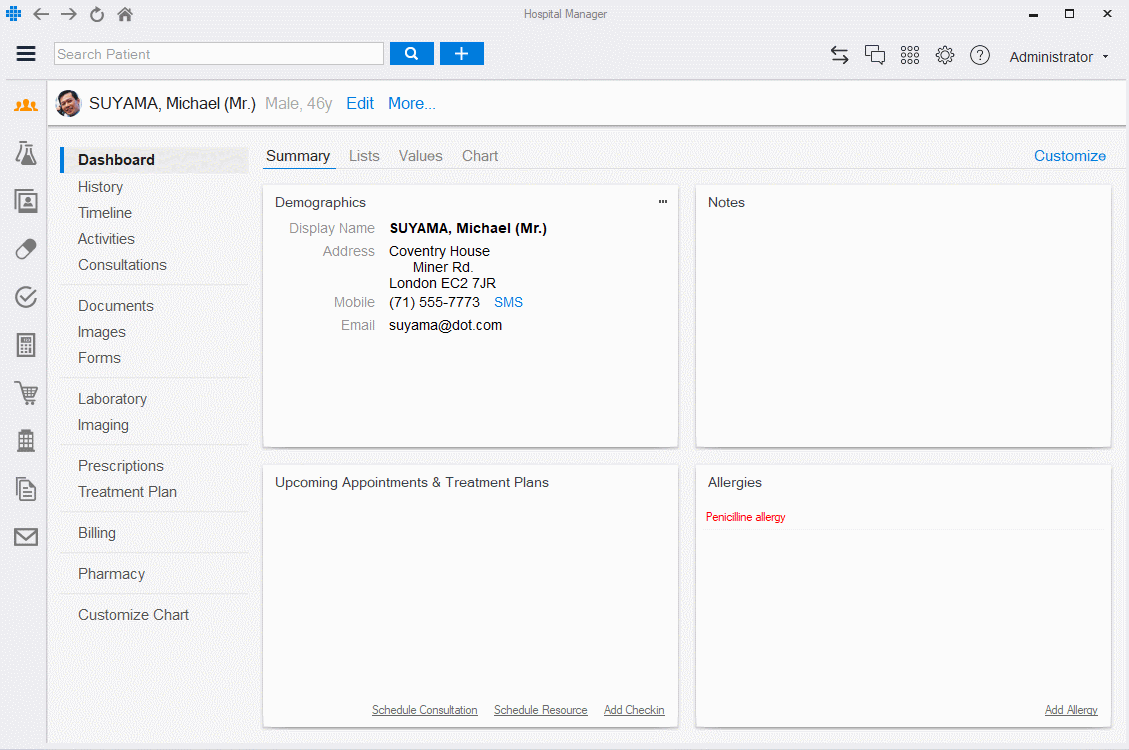Switch to the Lists tab
The height and width of the screenshot is (750, 1129).
click(x=364, y=156)
